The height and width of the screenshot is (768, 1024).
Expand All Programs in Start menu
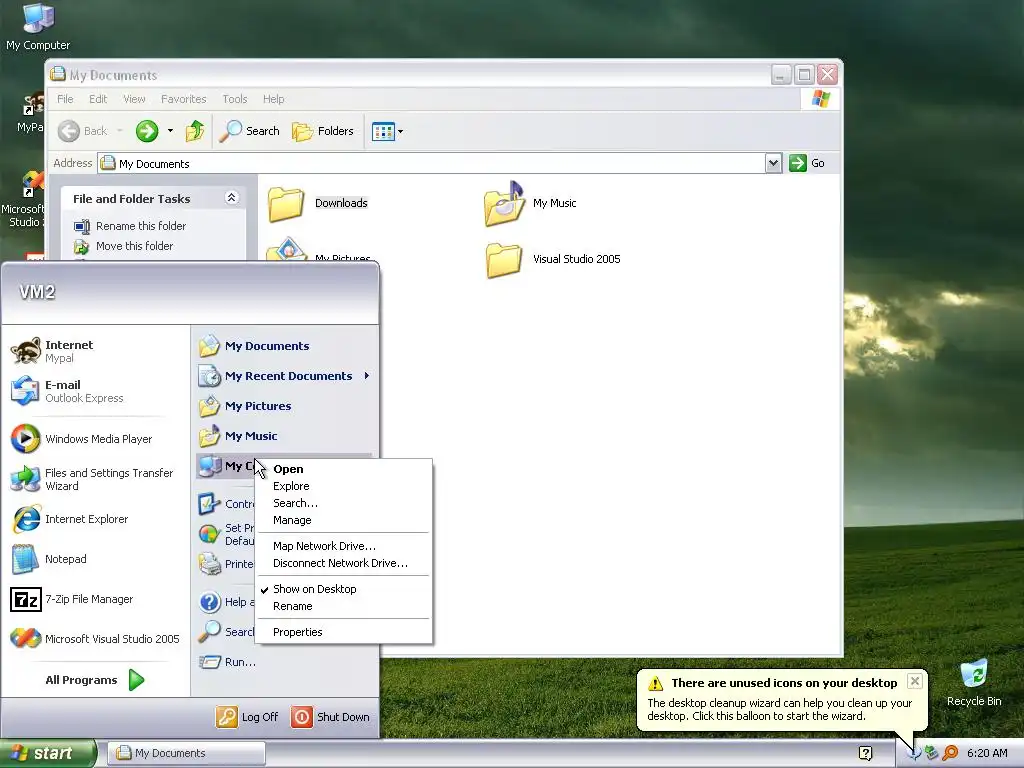pos(95,680)
